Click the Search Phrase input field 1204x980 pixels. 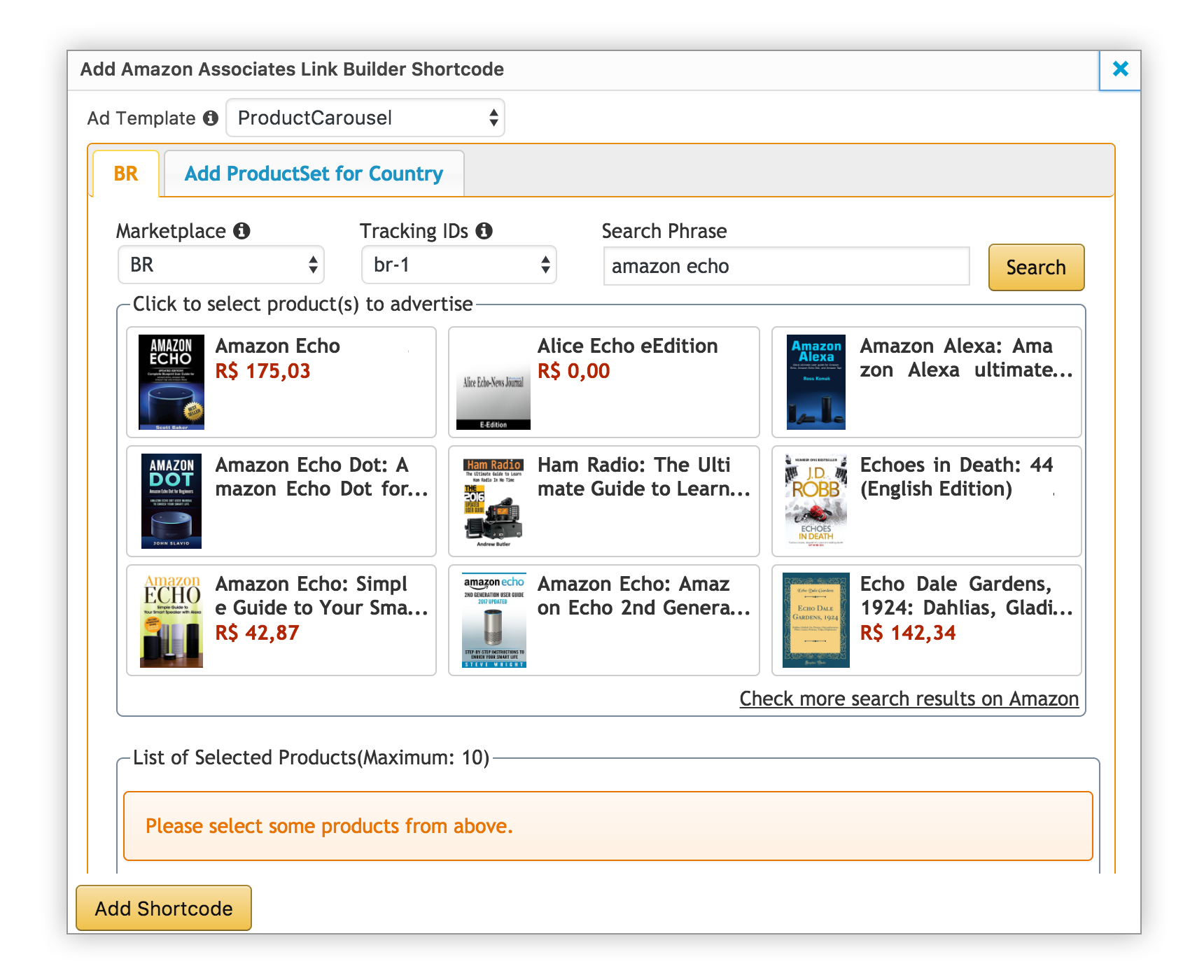(786, 267)
